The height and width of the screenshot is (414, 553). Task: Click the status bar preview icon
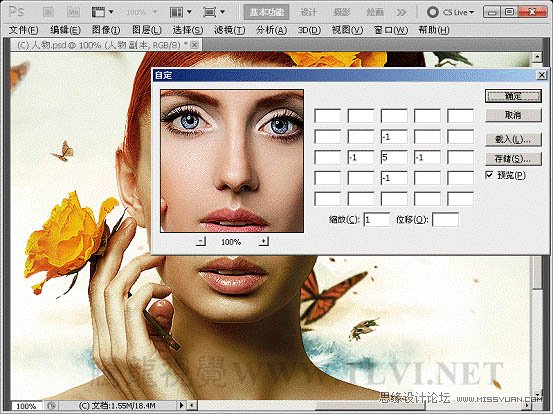51,406
